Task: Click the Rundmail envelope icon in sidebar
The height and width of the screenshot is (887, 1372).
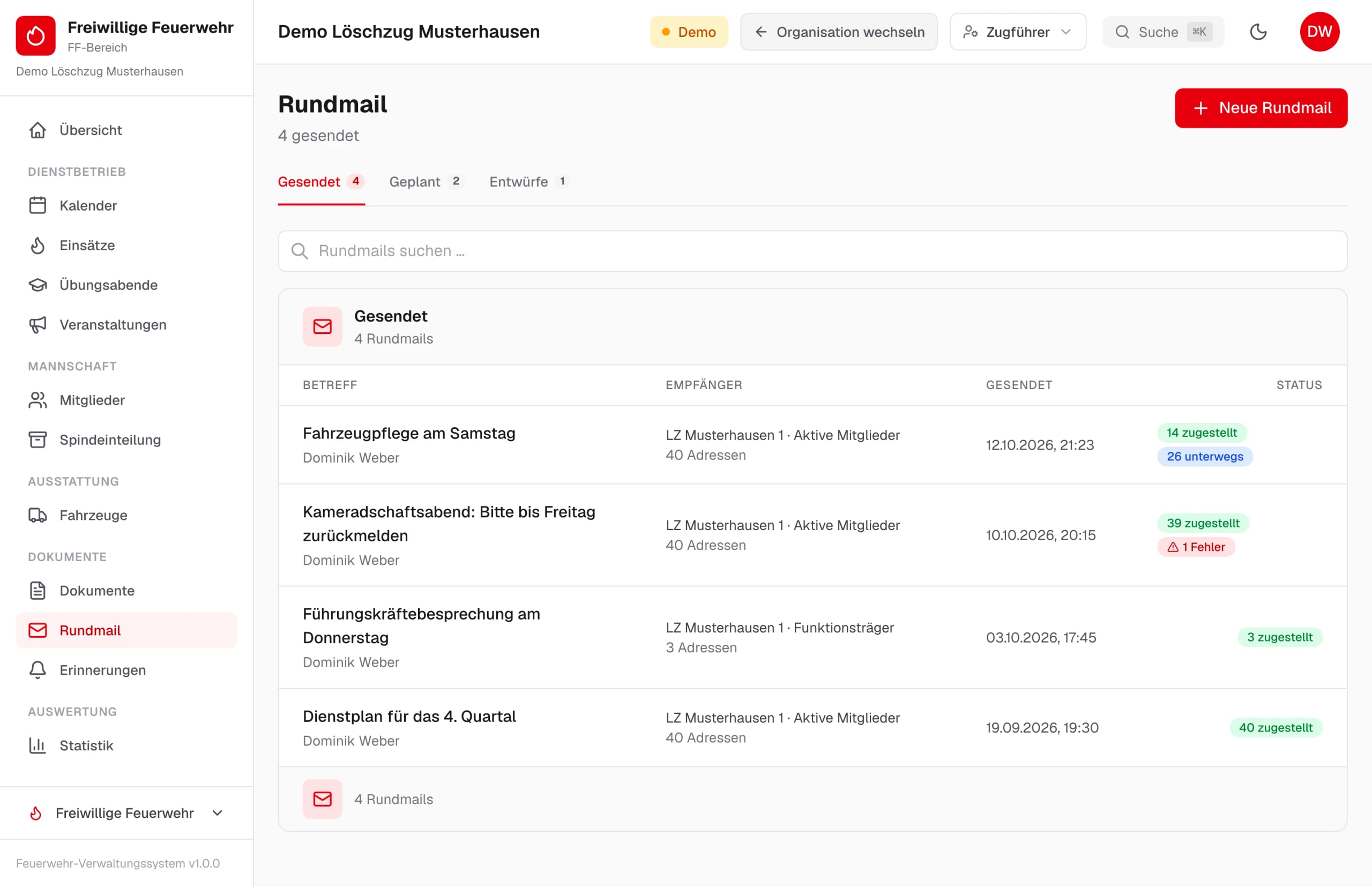Action: 38,631
